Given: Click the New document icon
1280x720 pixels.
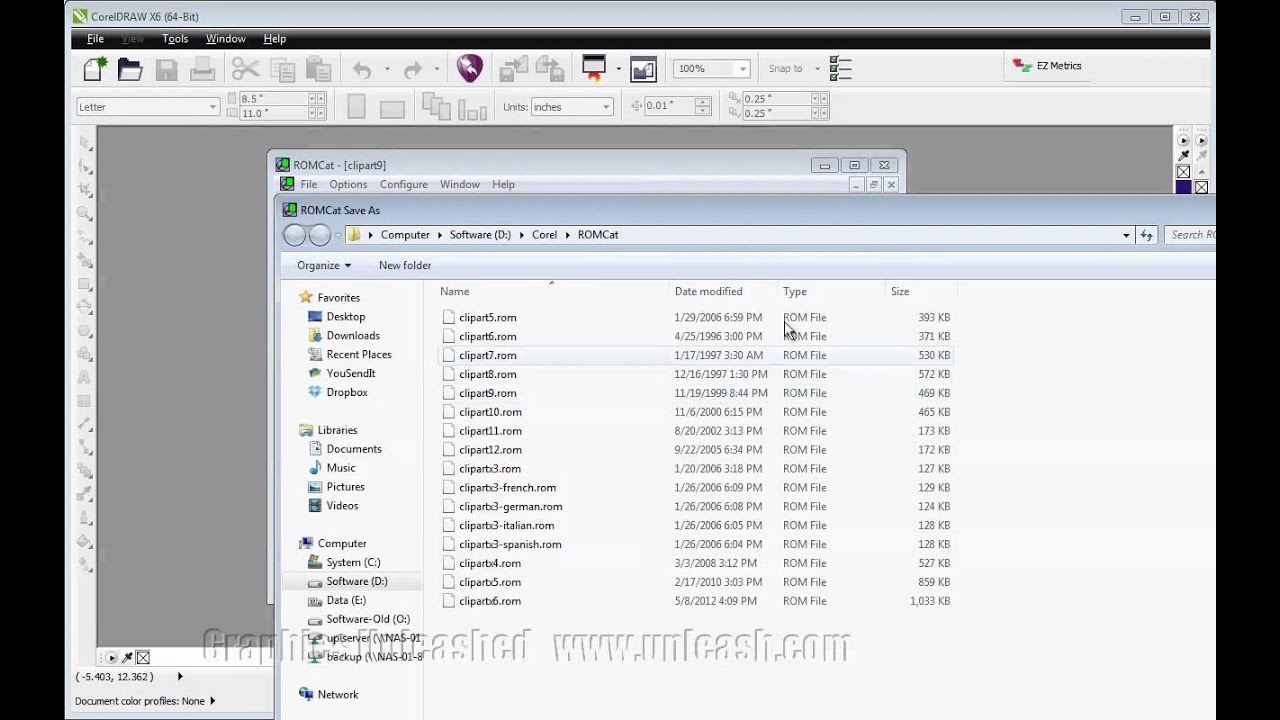Looking at the screenshot, I should pos(94,69).
